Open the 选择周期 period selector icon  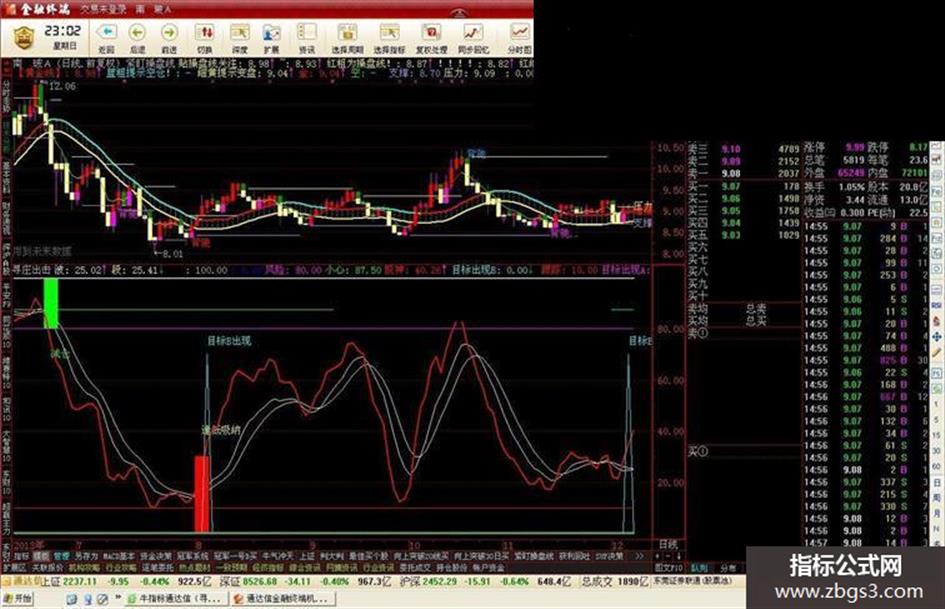(347, 37)
